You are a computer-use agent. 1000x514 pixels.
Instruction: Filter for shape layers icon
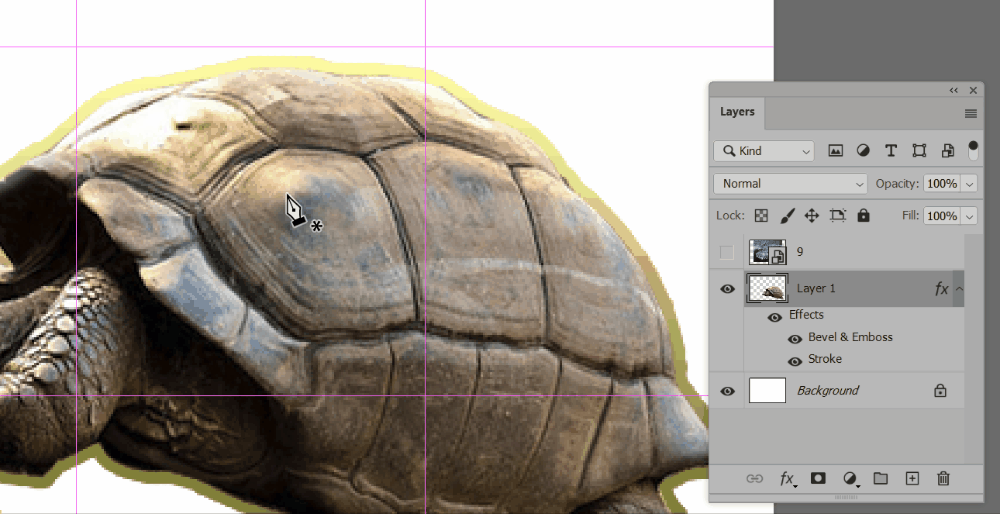(919, 151)
